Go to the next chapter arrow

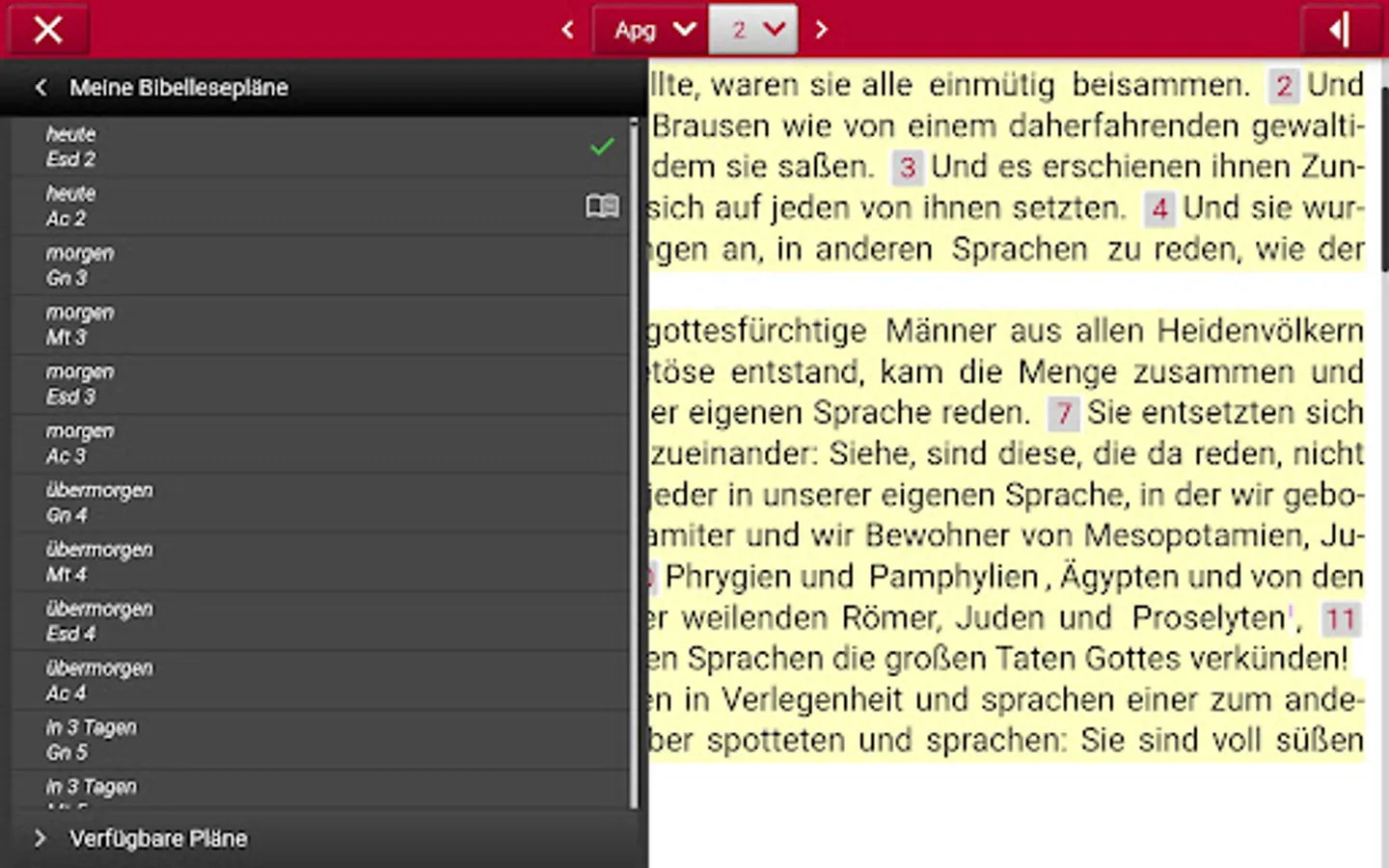click(x=821, y=29)
